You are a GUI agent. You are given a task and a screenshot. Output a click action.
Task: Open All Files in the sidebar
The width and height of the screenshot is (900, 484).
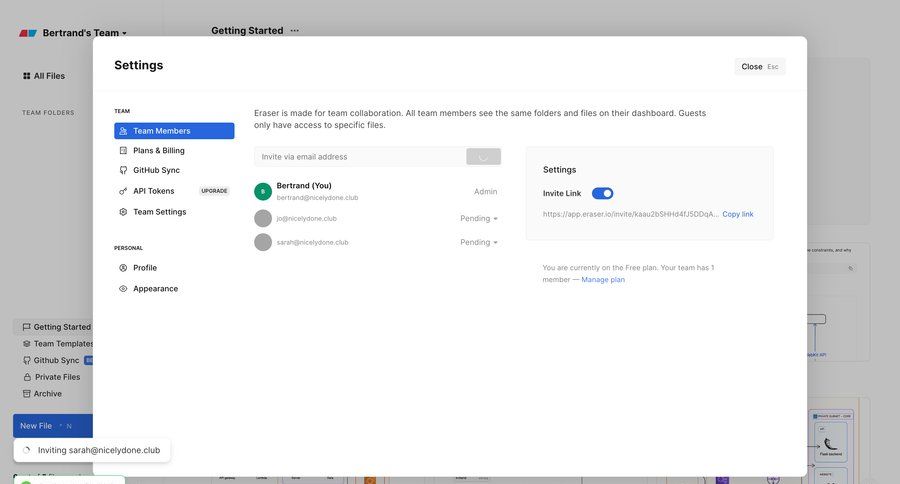[48, 76]
